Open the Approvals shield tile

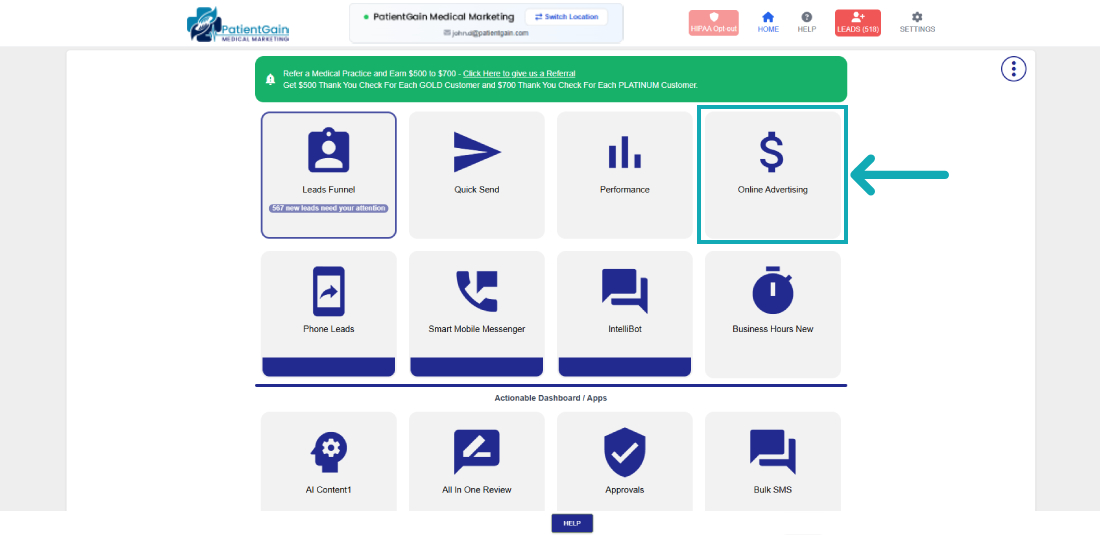click(x=624, y=461)
